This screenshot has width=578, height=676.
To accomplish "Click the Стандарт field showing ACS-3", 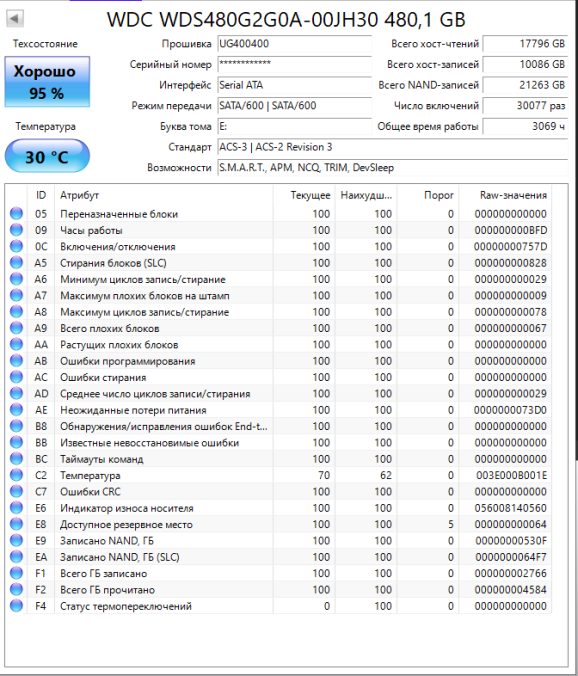I will (x=393, y=147).
